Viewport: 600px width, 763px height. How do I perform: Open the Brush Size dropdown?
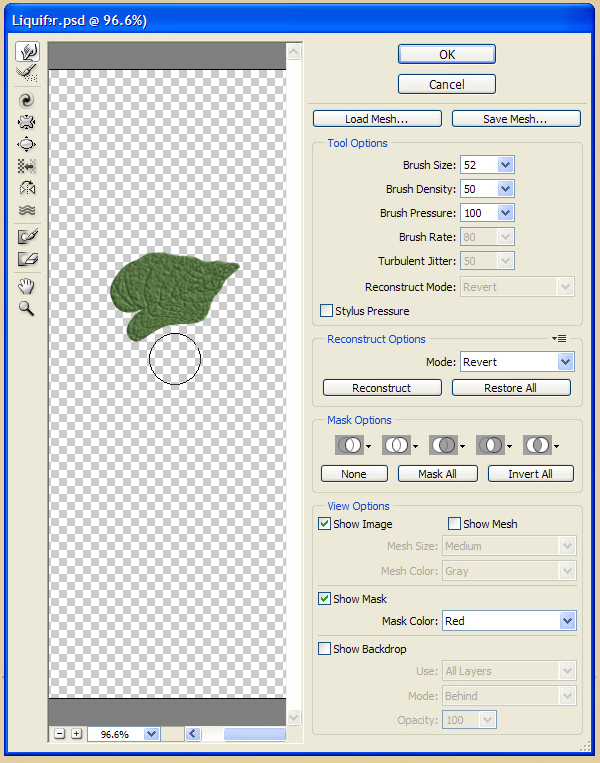[x=505, y=165]
